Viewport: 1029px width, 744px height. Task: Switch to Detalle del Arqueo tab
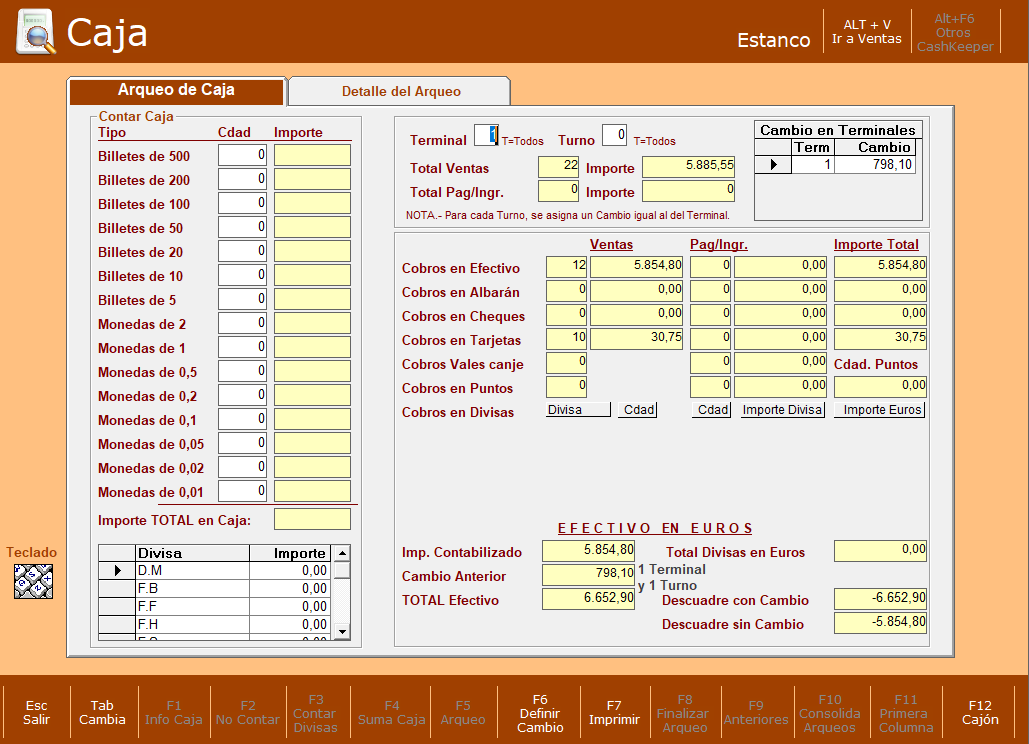[x=400, y=91]
